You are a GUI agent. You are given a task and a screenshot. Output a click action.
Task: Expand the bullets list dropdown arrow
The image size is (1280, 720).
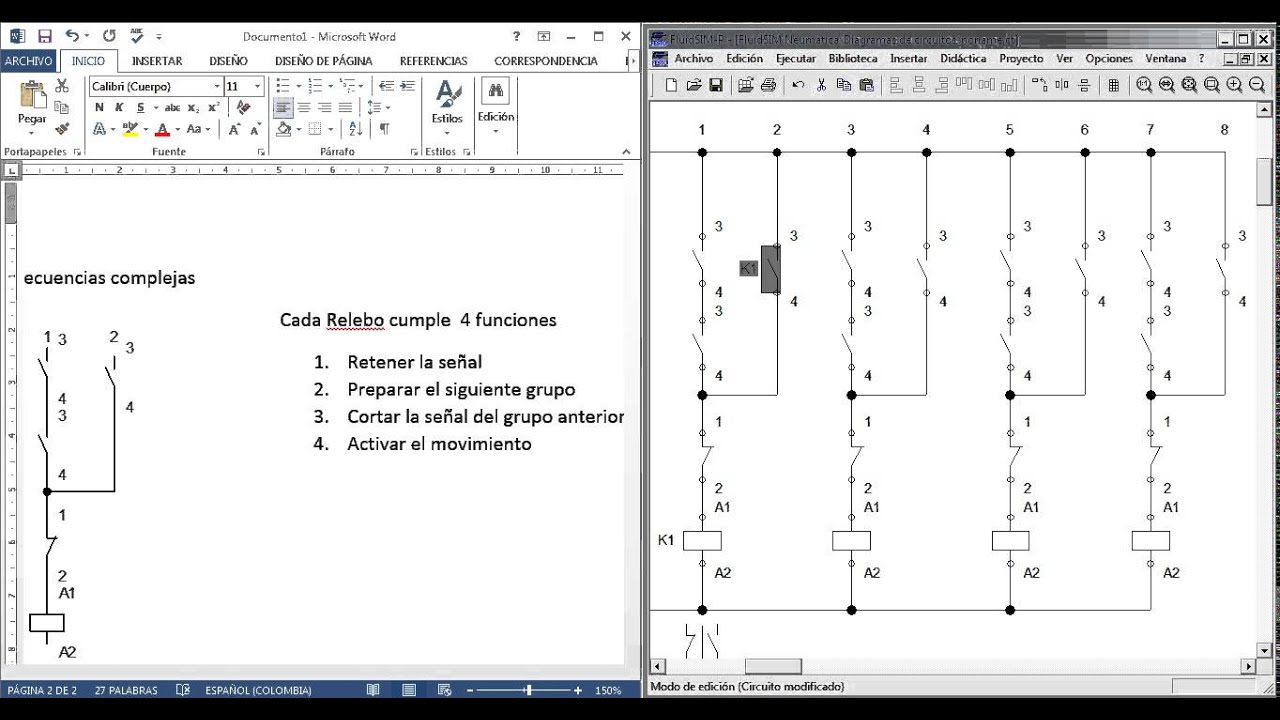tap(298, 86)
